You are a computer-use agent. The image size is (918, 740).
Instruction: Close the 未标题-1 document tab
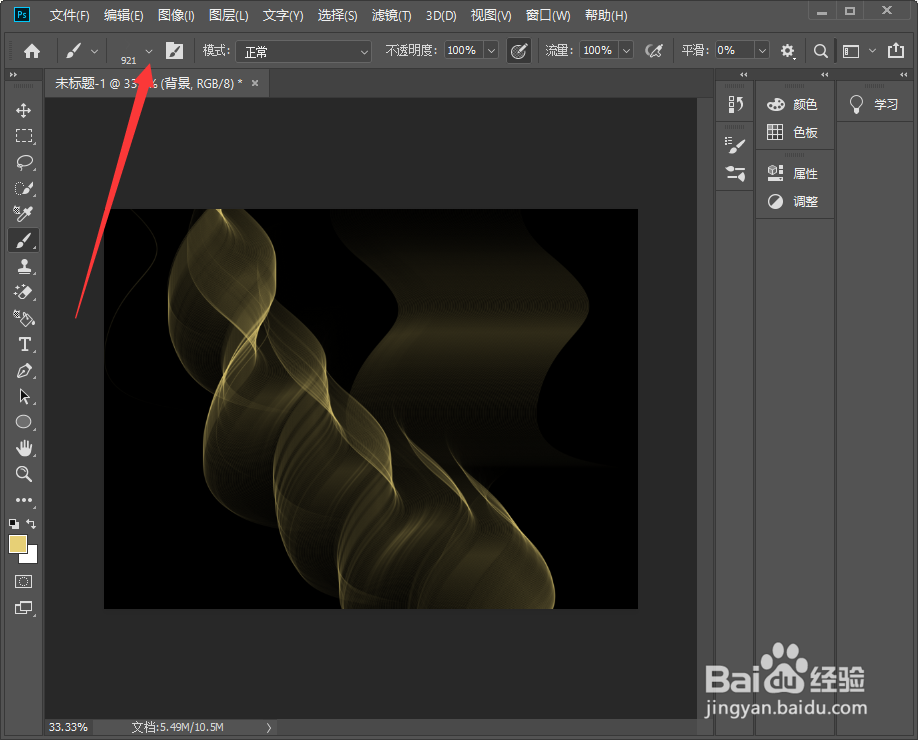point(255,83)
